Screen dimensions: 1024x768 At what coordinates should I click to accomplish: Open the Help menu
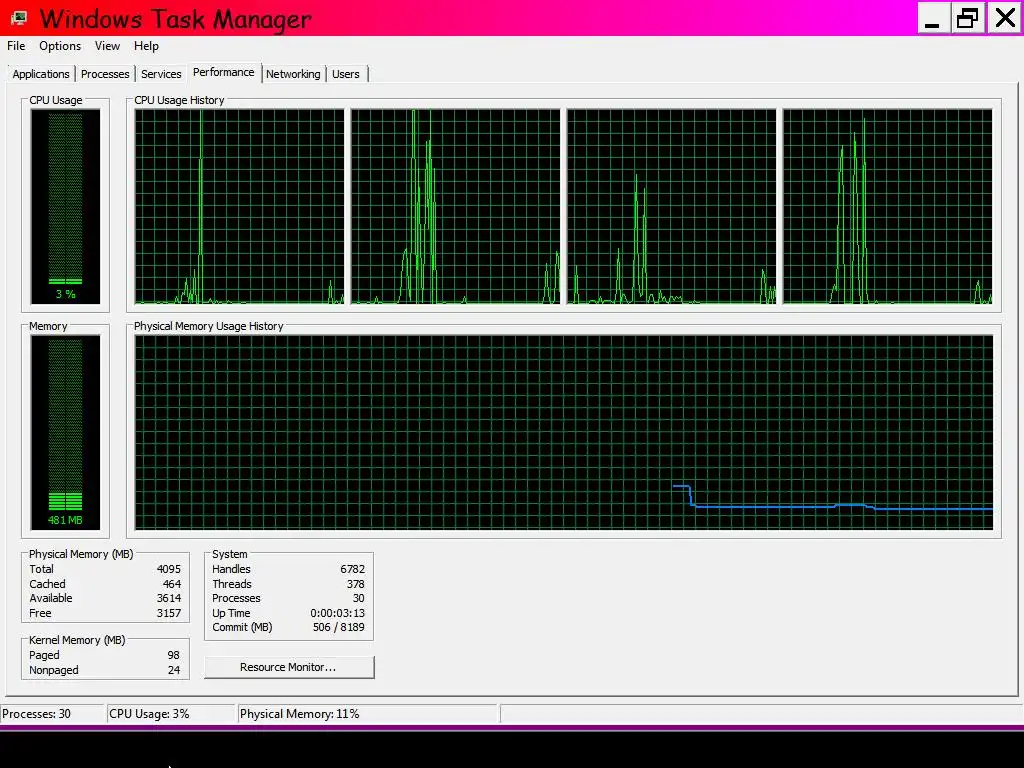pyautogui.click(x=146, y=46)
